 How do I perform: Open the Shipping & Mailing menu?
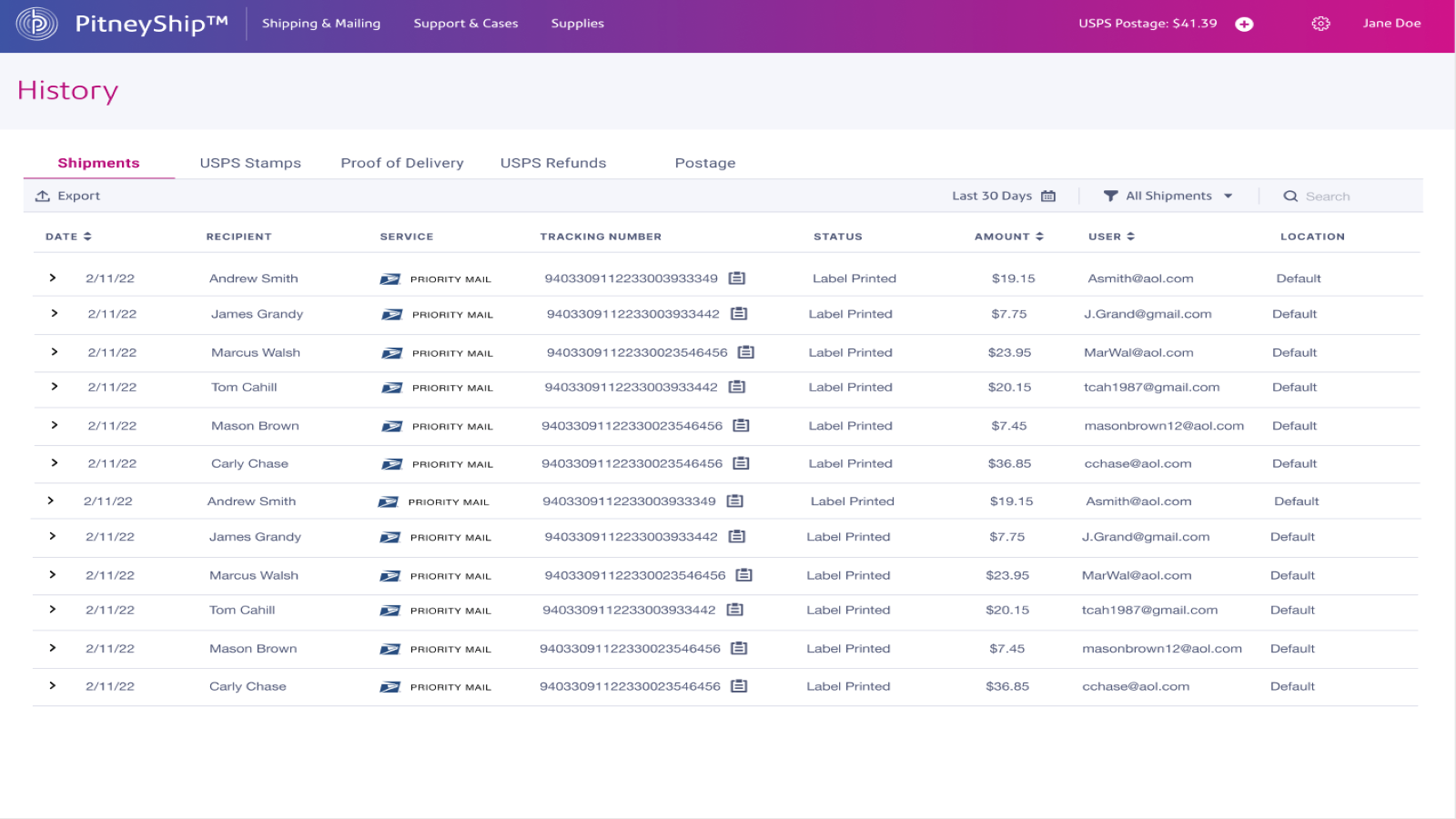[321, 24]
